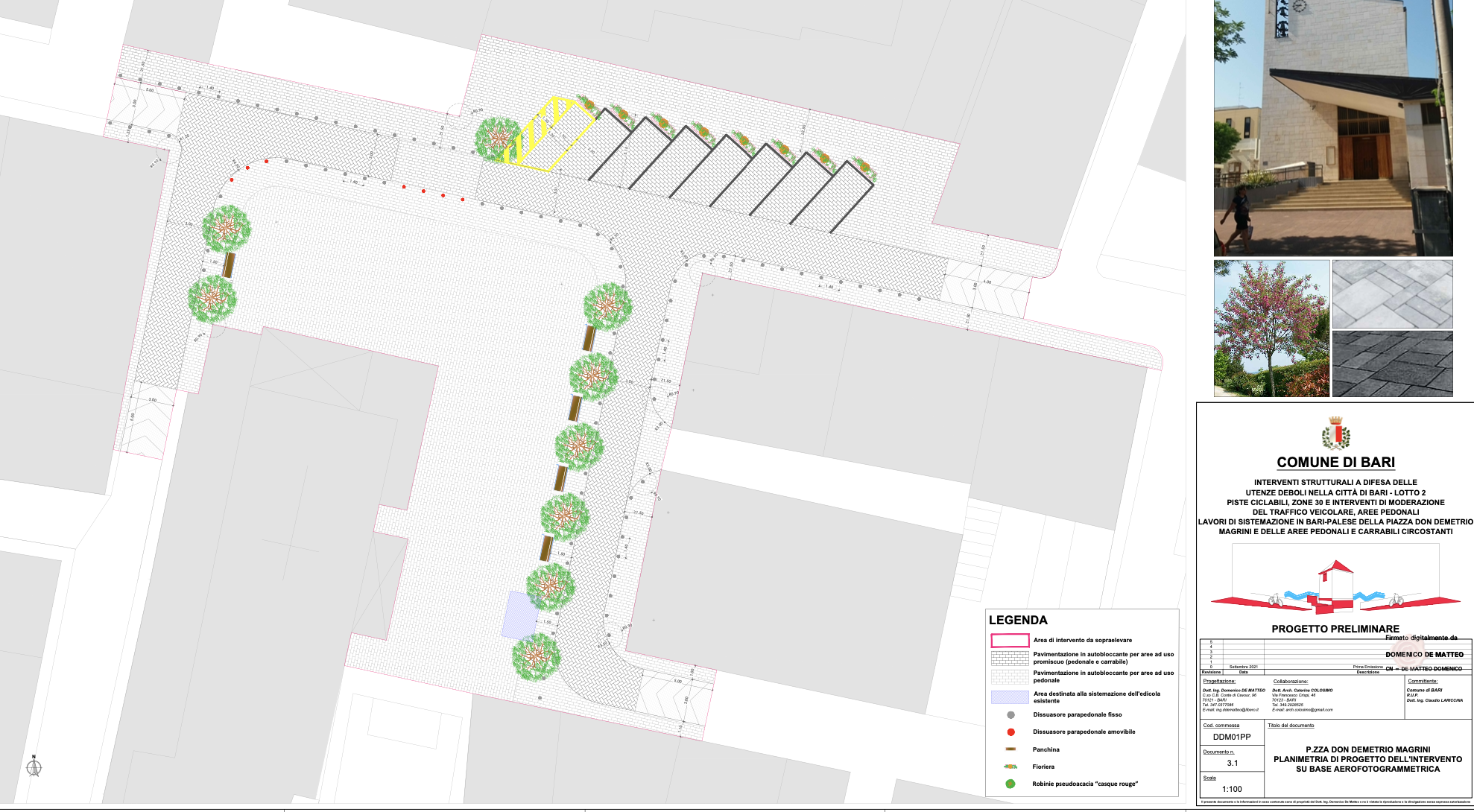This screenshot has width=1474, height=812.
Task: Click the pink outlined intervention area swatch
Action: pos(1010,641)
